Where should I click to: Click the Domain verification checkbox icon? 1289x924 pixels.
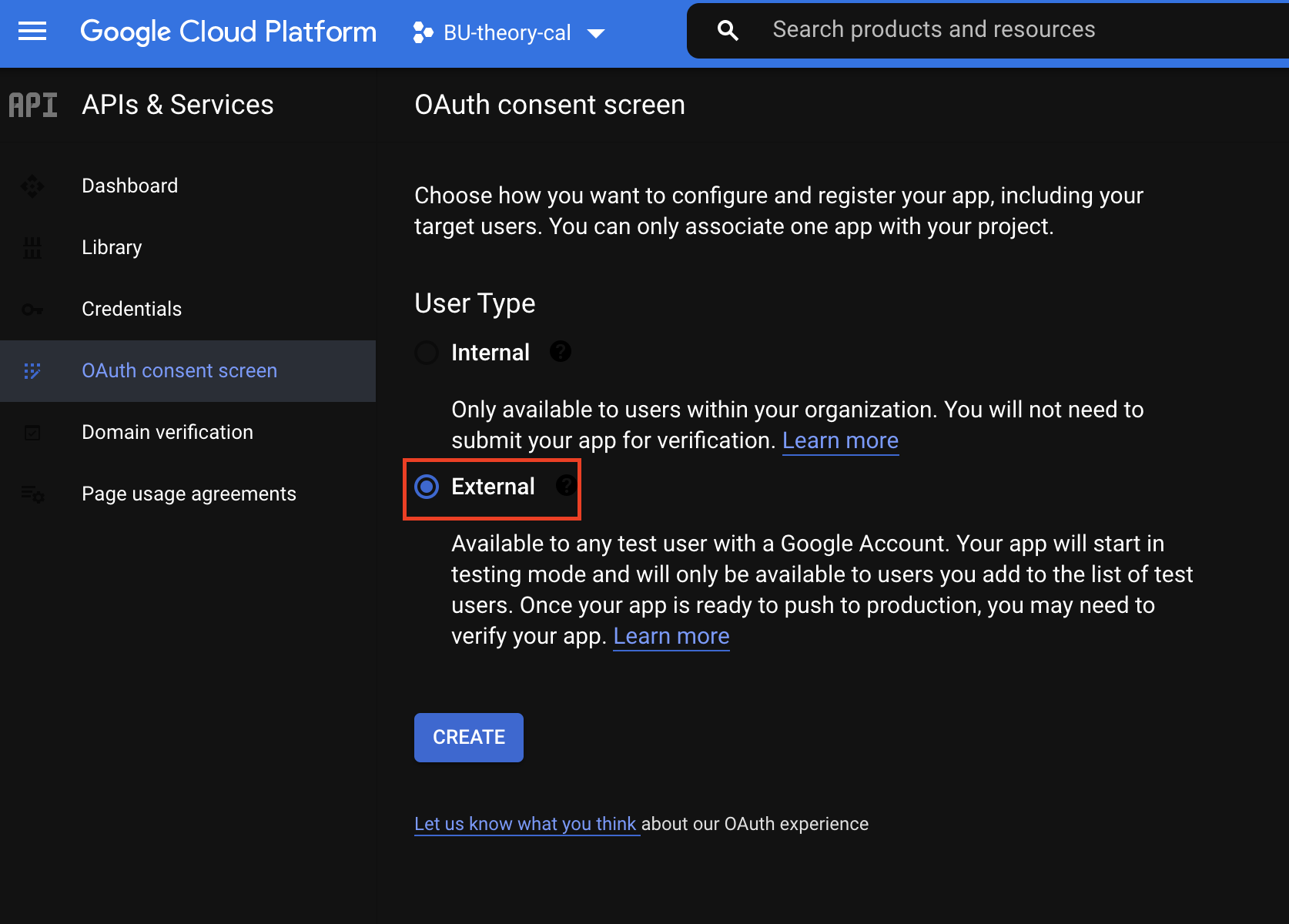pyautogui.click(x=32, y=433)
